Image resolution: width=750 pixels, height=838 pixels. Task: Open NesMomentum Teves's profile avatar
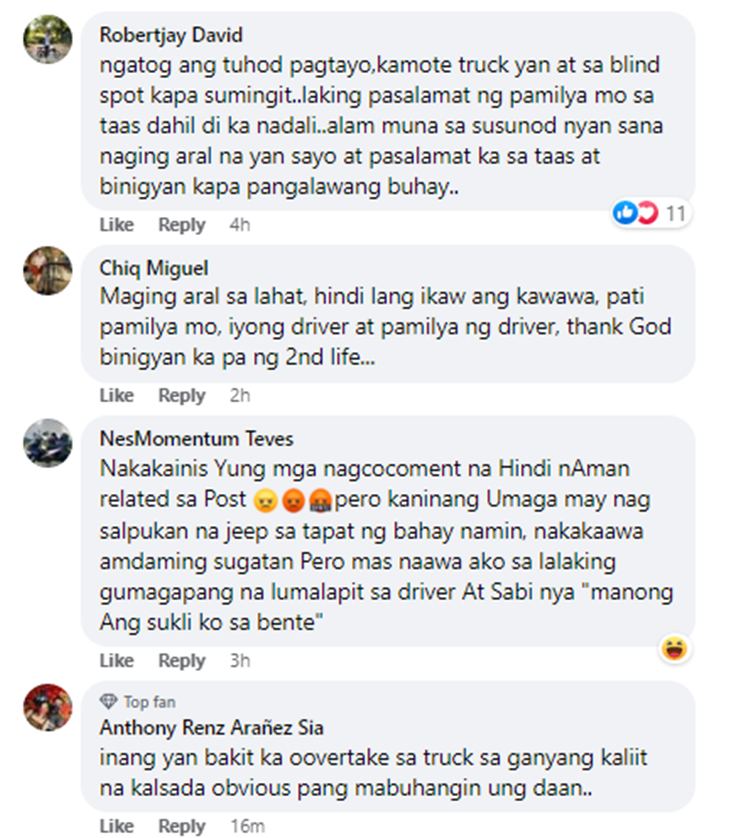coord(48,443)
